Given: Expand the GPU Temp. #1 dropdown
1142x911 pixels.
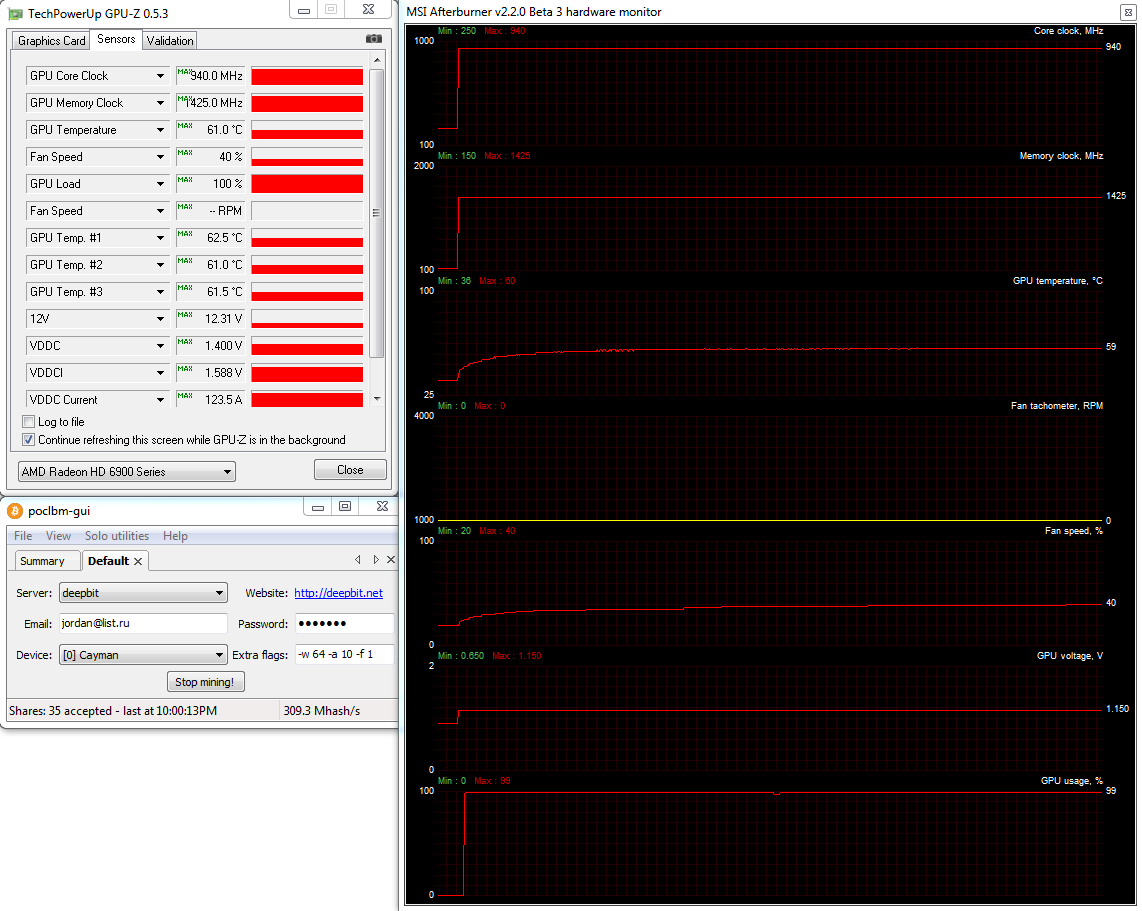Looking at the screenshot, I should (x=160, y=237).
